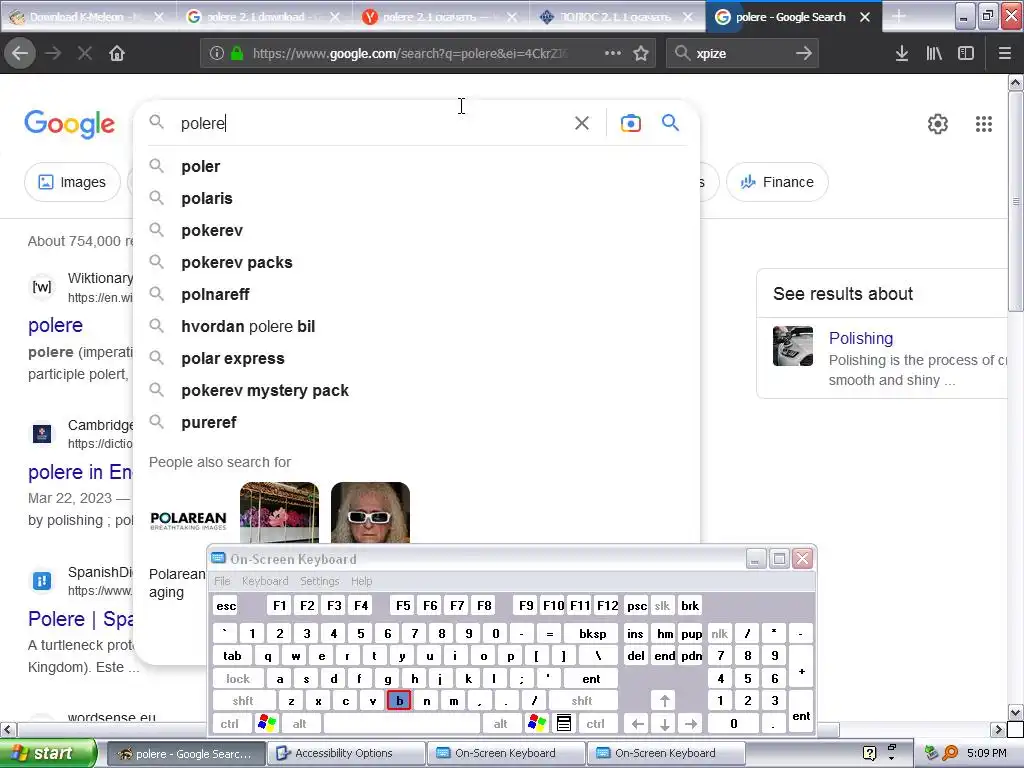This screenshot has height=768, width=1024.
Task: Open new tab with plus button
Action: point(899,16)
